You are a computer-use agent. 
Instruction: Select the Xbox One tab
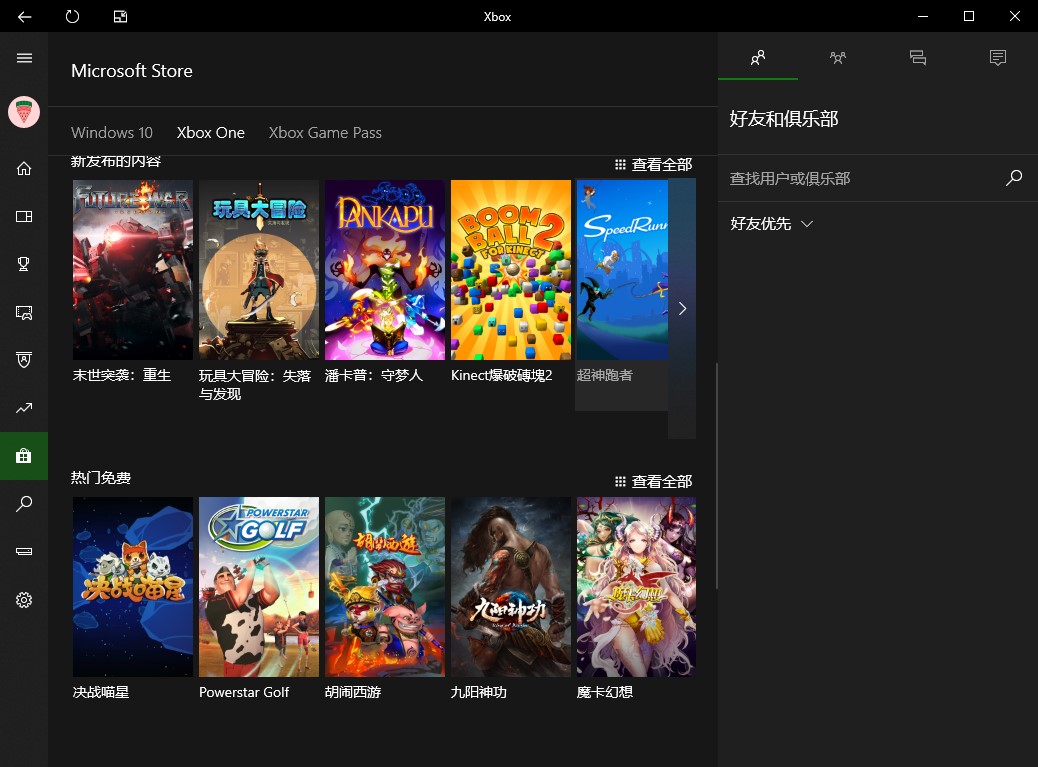tap(211, 132)
